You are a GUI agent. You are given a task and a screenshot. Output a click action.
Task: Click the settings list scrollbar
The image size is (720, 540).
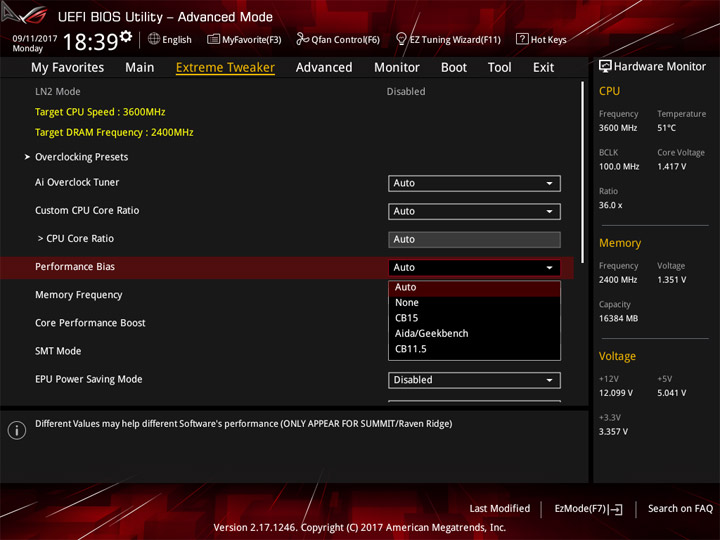[x=582, y=172]
